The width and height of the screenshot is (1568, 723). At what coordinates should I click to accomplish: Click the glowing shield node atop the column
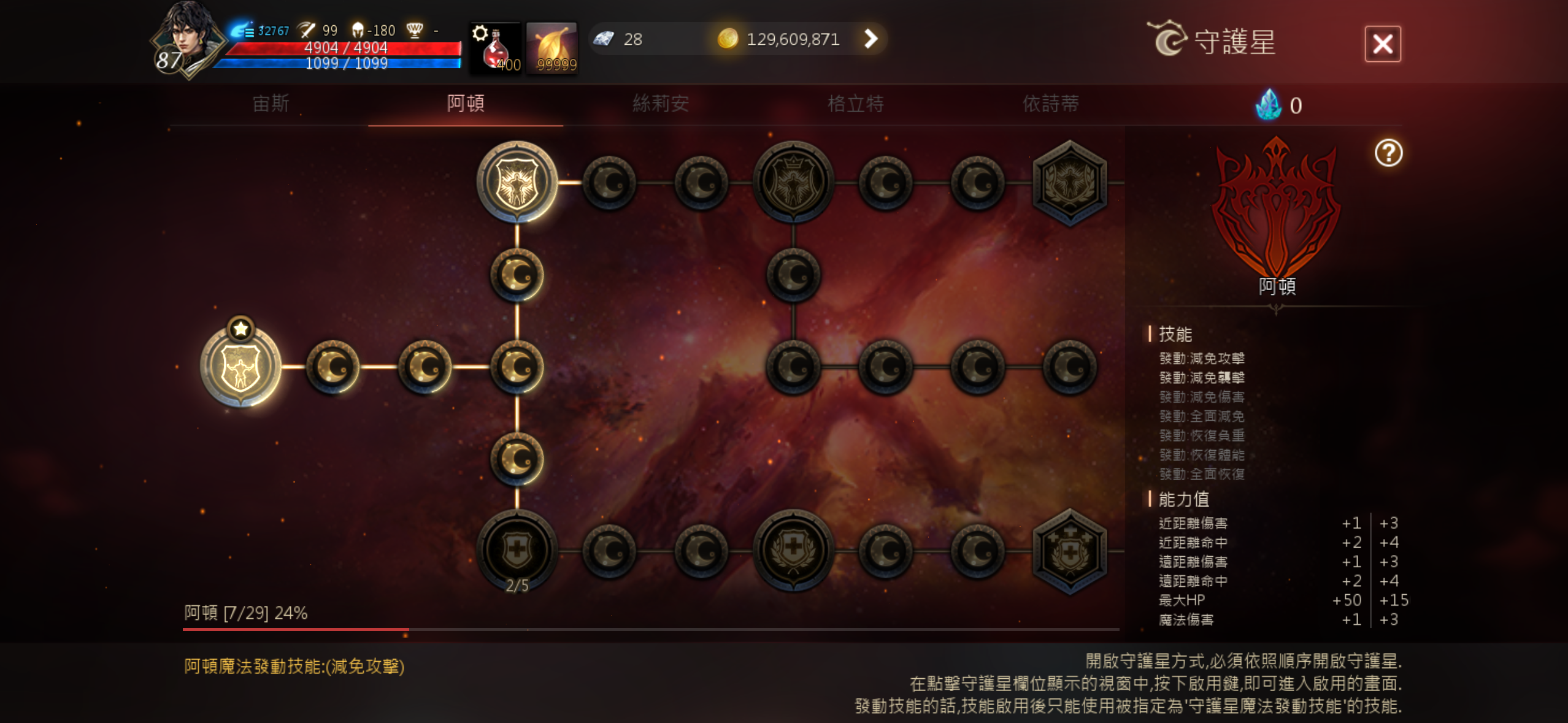click(x=517, y=182)
